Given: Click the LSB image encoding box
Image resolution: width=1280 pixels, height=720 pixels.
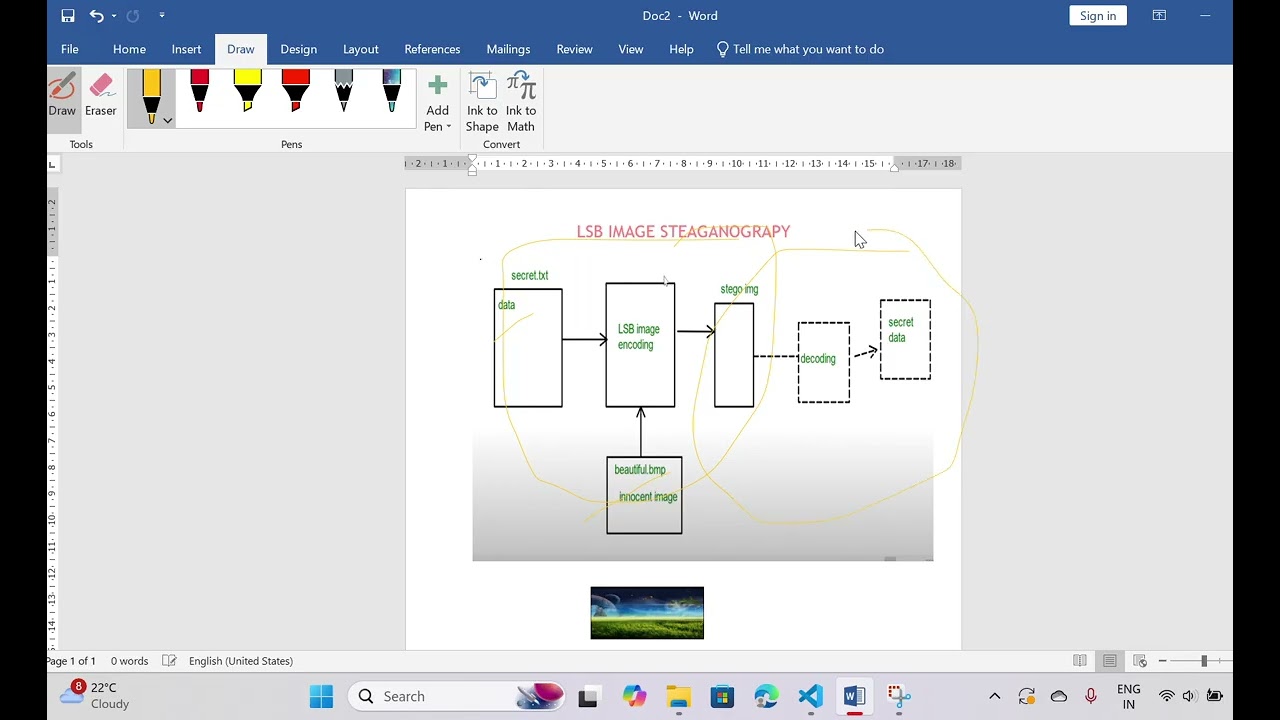Looking at the screenshot, I should tap(640, 345).
